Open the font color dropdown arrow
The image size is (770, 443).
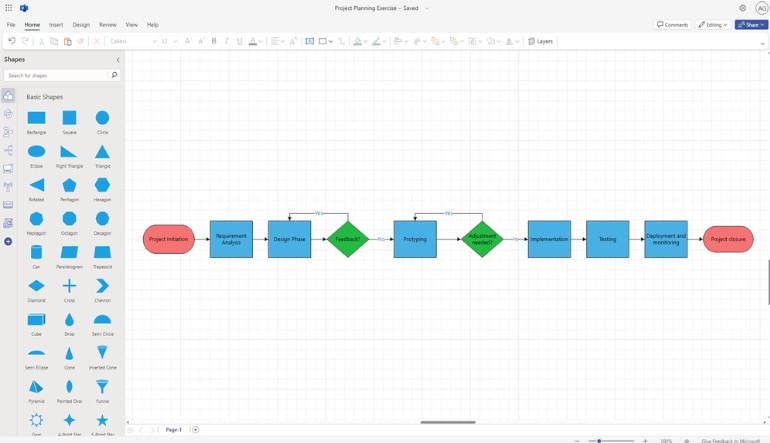click(261, 41)
